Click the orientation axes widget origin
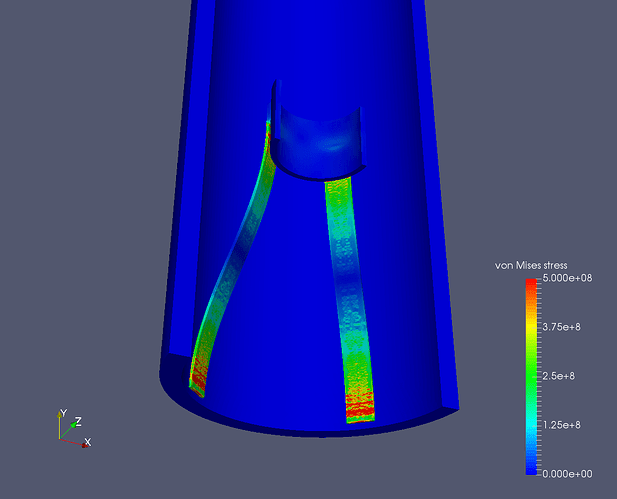The height and width of the screenshot is (499, 617). [59, 438]
